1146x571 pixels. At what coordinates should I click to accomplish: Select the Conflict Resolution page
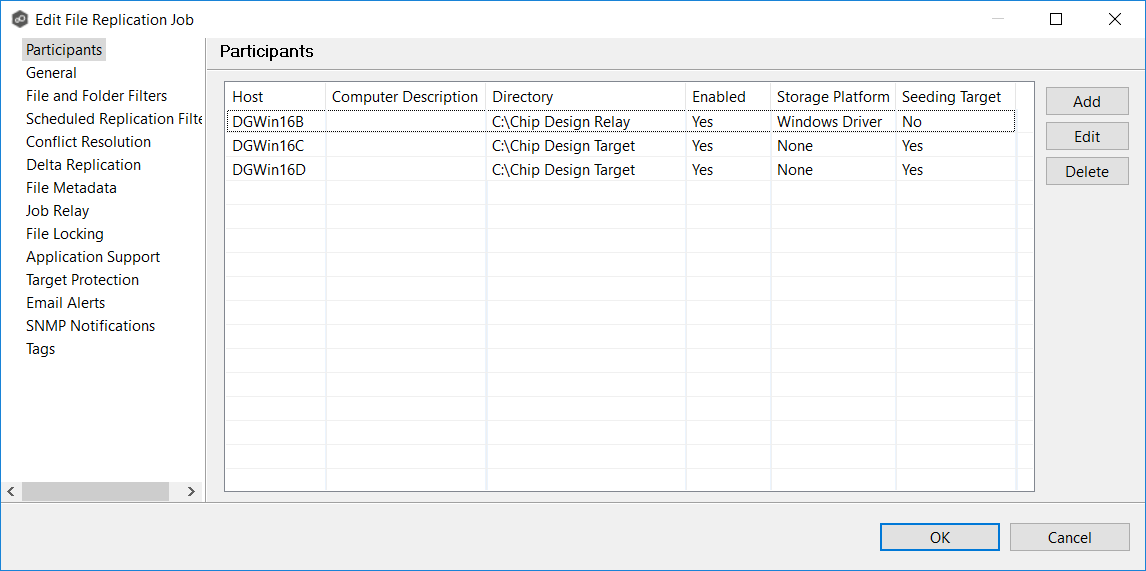88,142
